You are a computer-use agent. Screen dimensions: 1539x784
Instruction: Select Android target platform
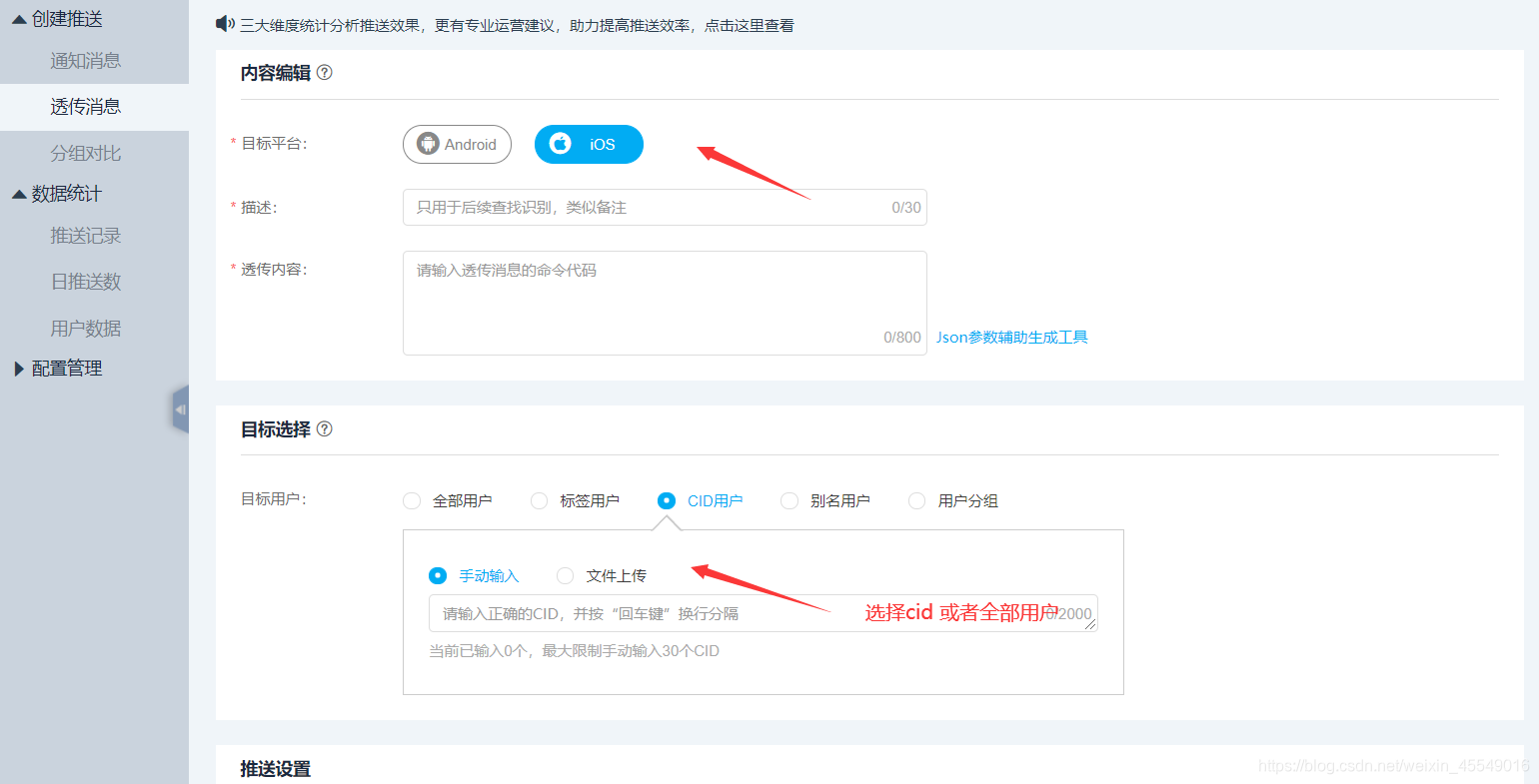pyautogui.click(x=457, y=144)
